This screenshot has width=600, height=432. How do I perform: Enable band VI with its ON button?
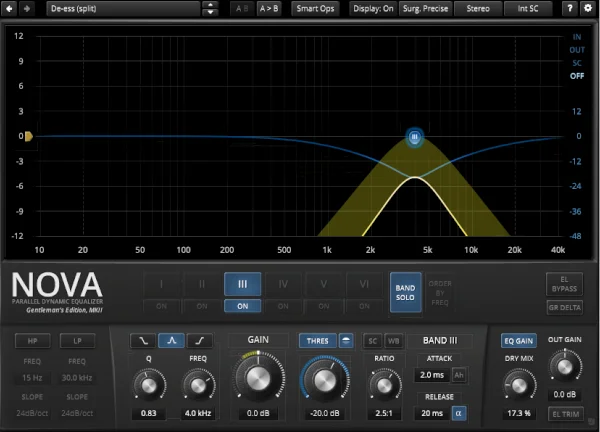click(x=364, y=306)
